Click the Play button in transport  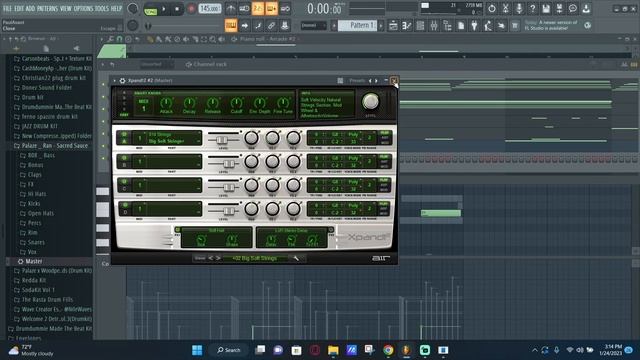[164, 9]
